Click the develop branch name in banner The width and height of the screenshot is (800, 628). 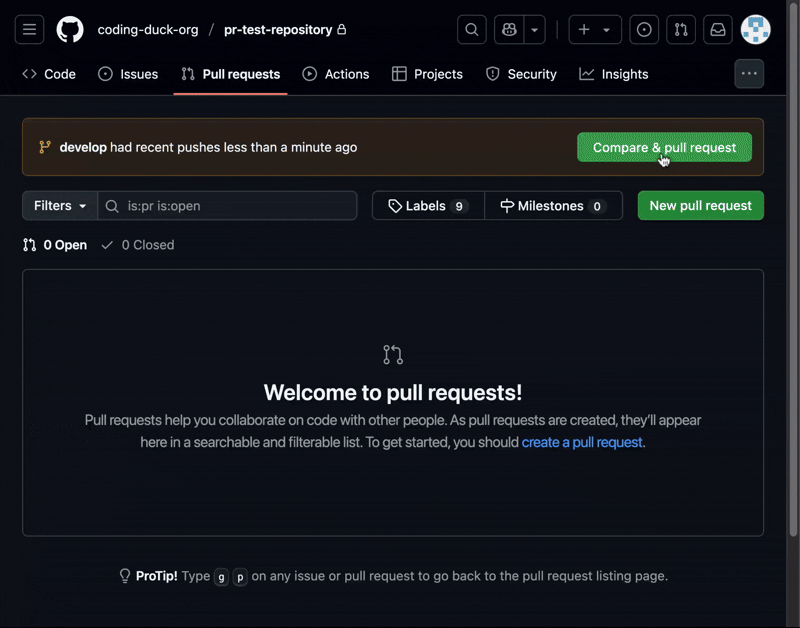(x=83, y=147)
